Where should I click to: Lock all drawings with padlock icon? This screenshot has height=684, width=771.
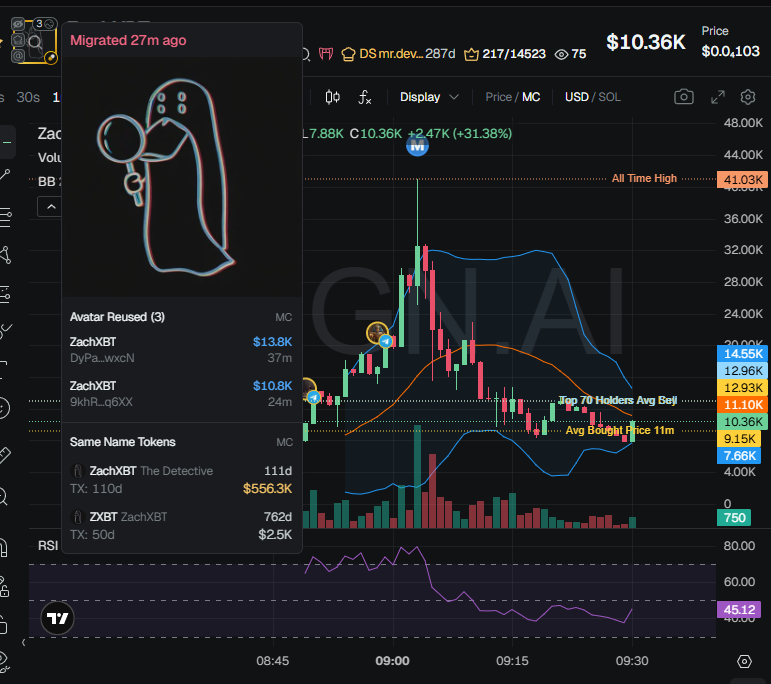3,625
